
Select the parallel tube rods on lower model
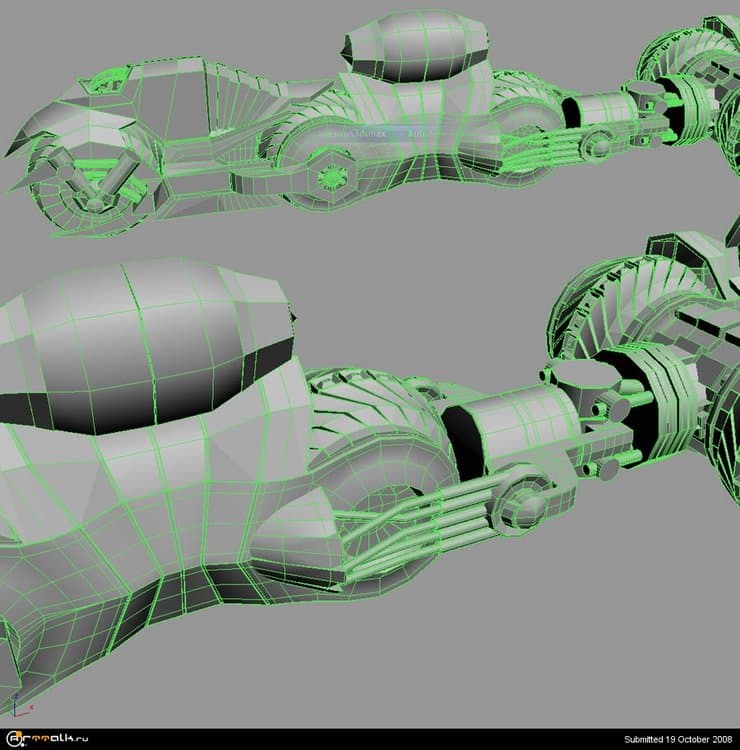[x=430, y=510]
